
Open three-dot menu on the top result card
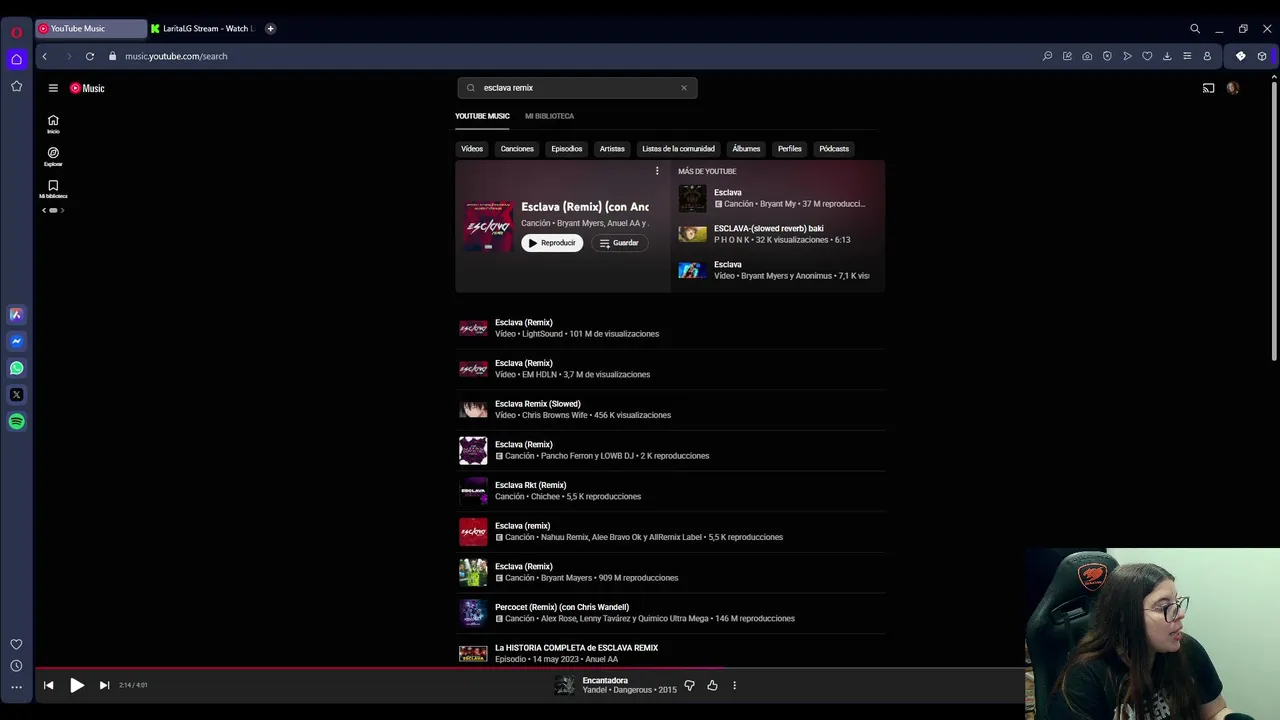point(657,171)
